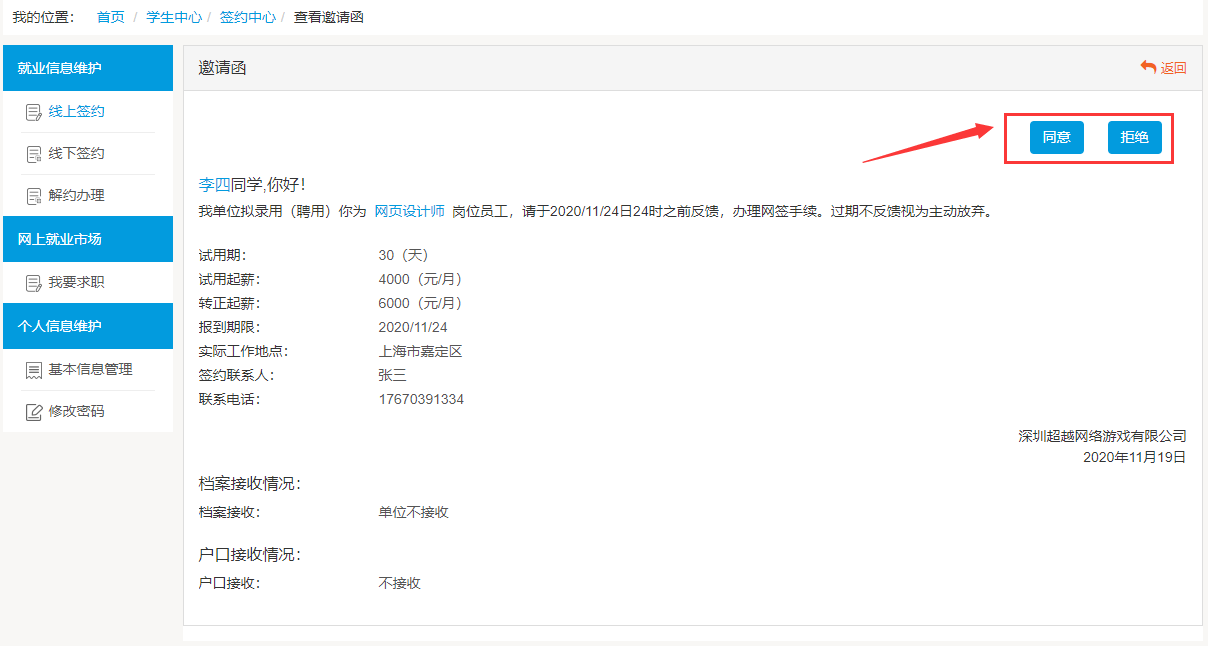The width and height of the screenshot is (1208, 646).
Task: Click the 解约办理 sidebar icon
Action: [x=33, y=196]
